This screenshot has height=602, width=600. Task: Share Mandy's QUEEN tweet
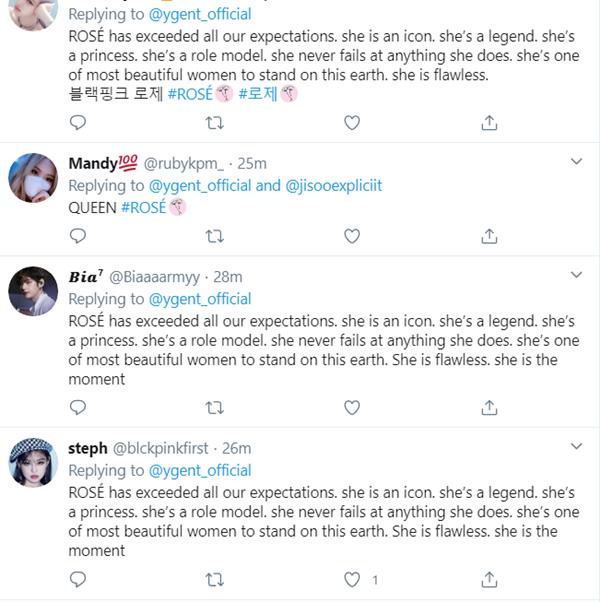[489, 236]
